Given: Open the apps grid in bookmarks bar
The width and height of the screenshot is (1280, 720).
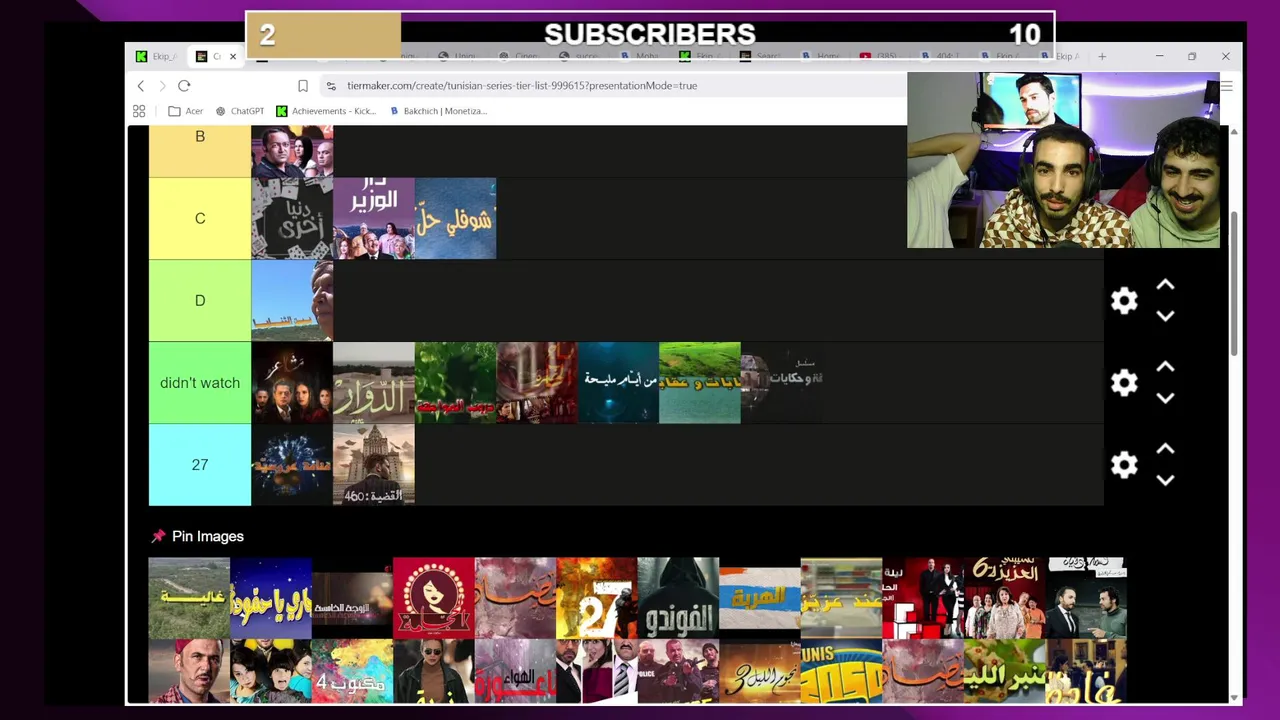Looking at the screenshot, I should [x=139, y=111].
